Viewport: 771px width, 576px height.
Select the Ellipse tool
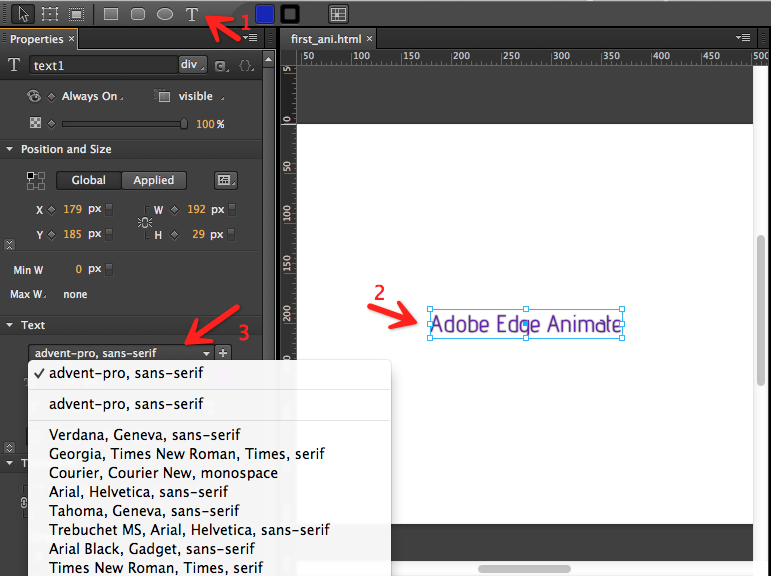165,14
